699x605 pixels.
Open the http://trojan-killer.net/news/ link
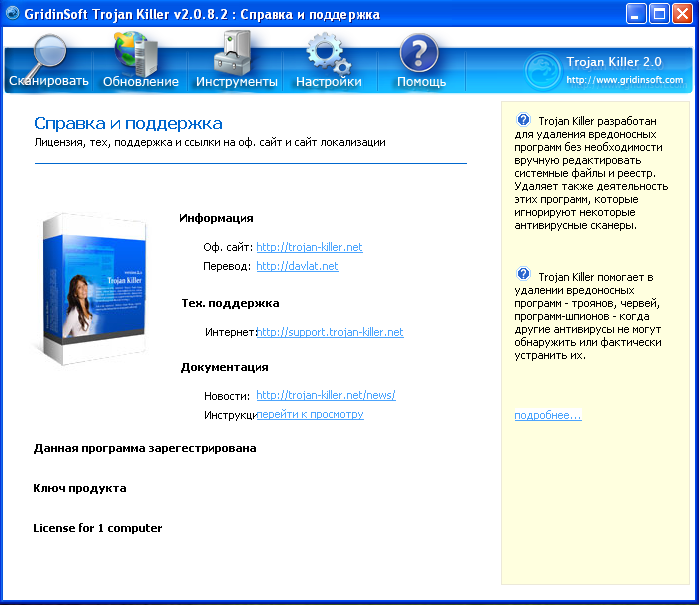pos(326,395)
